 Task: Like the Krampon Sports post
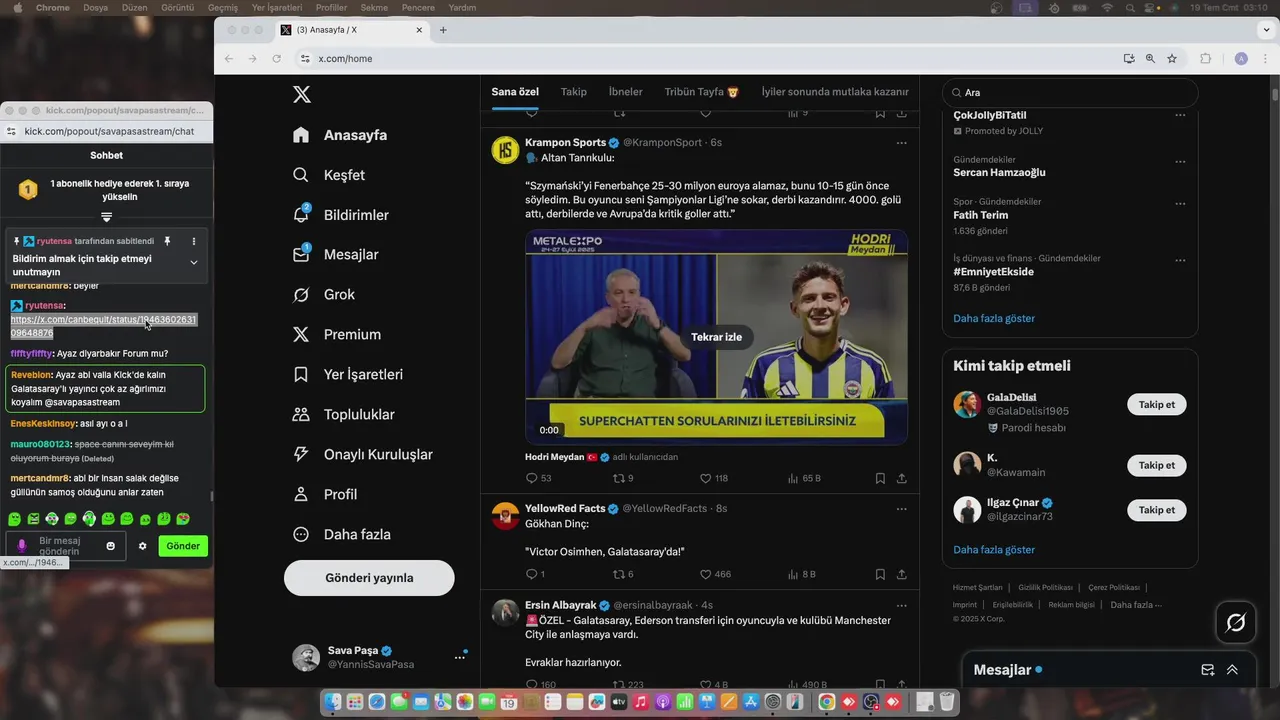(714, 478)
